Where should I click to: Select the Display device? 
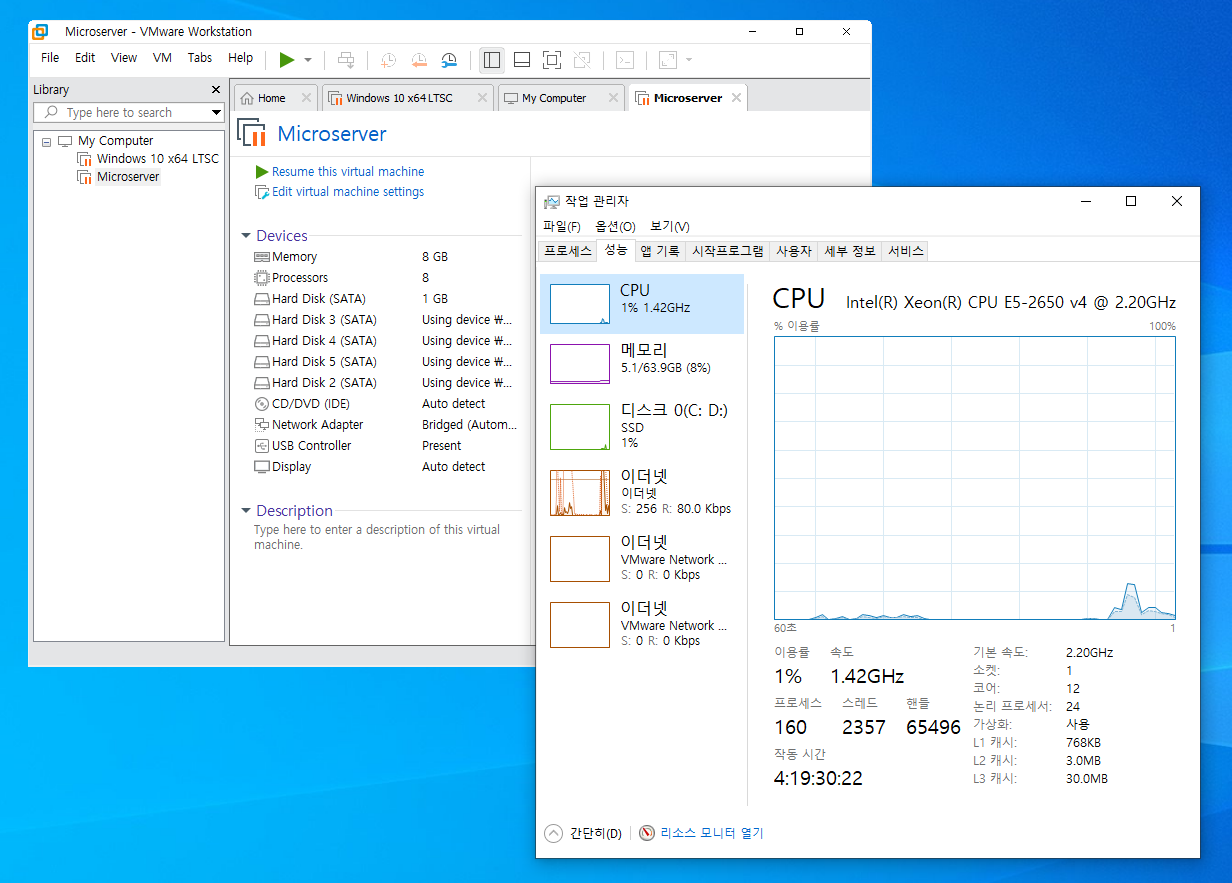387,467
